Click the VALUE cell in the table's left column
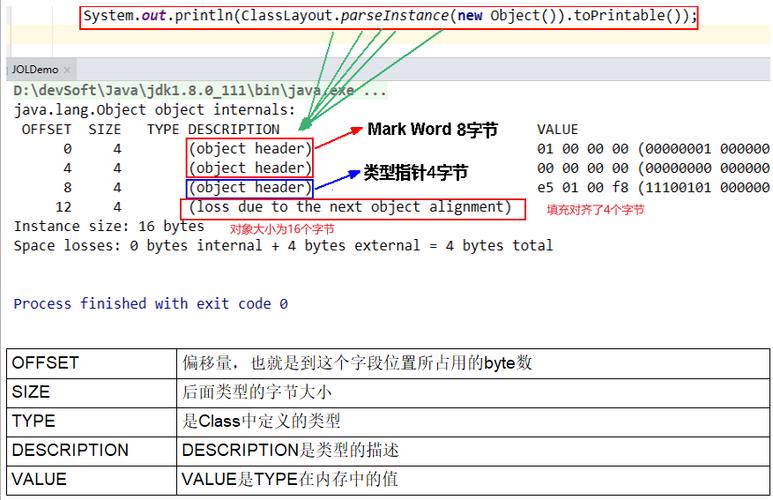 (92, 480)
